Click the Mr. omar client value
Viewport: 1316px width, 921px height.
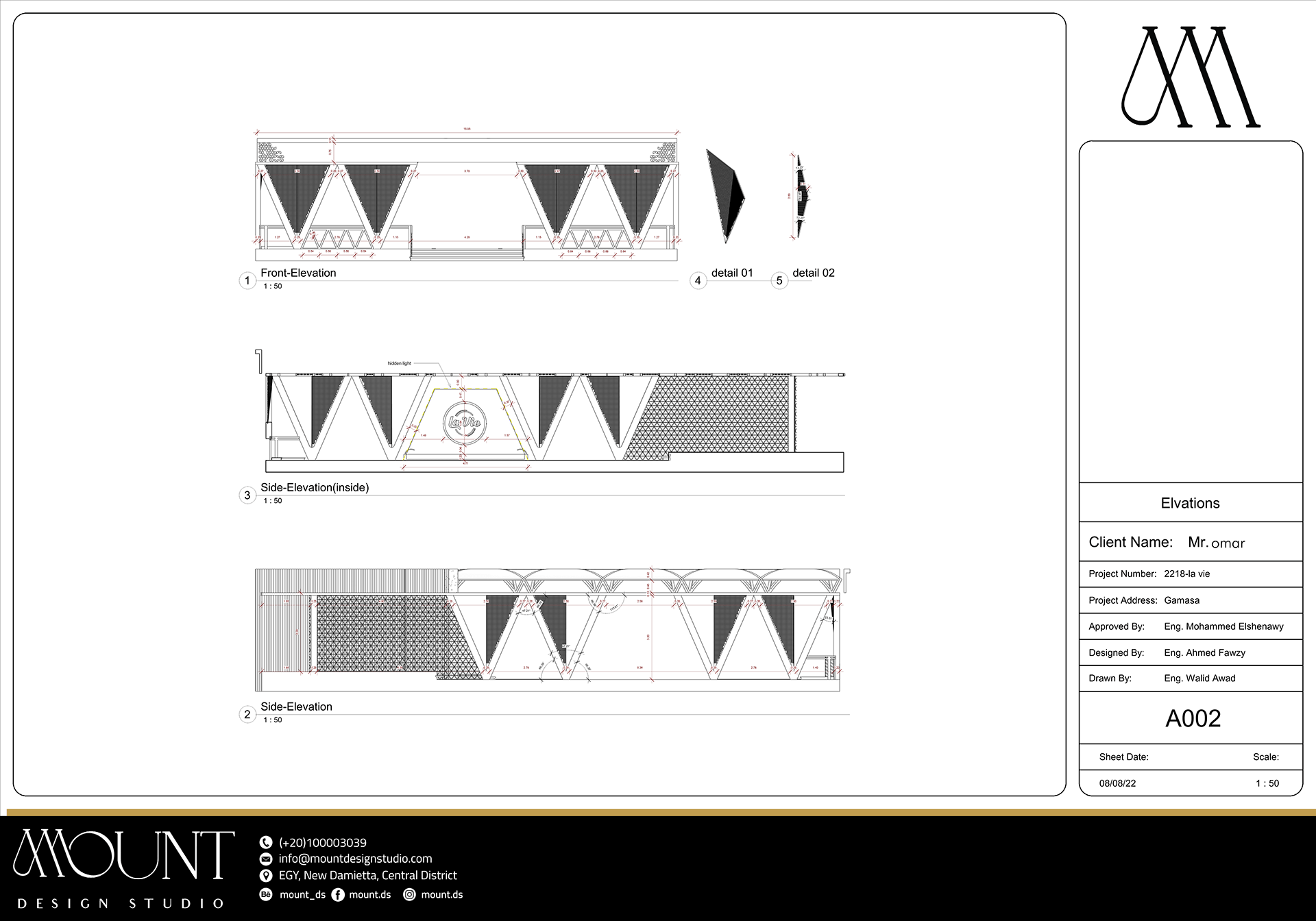(x=1217, y=542)
